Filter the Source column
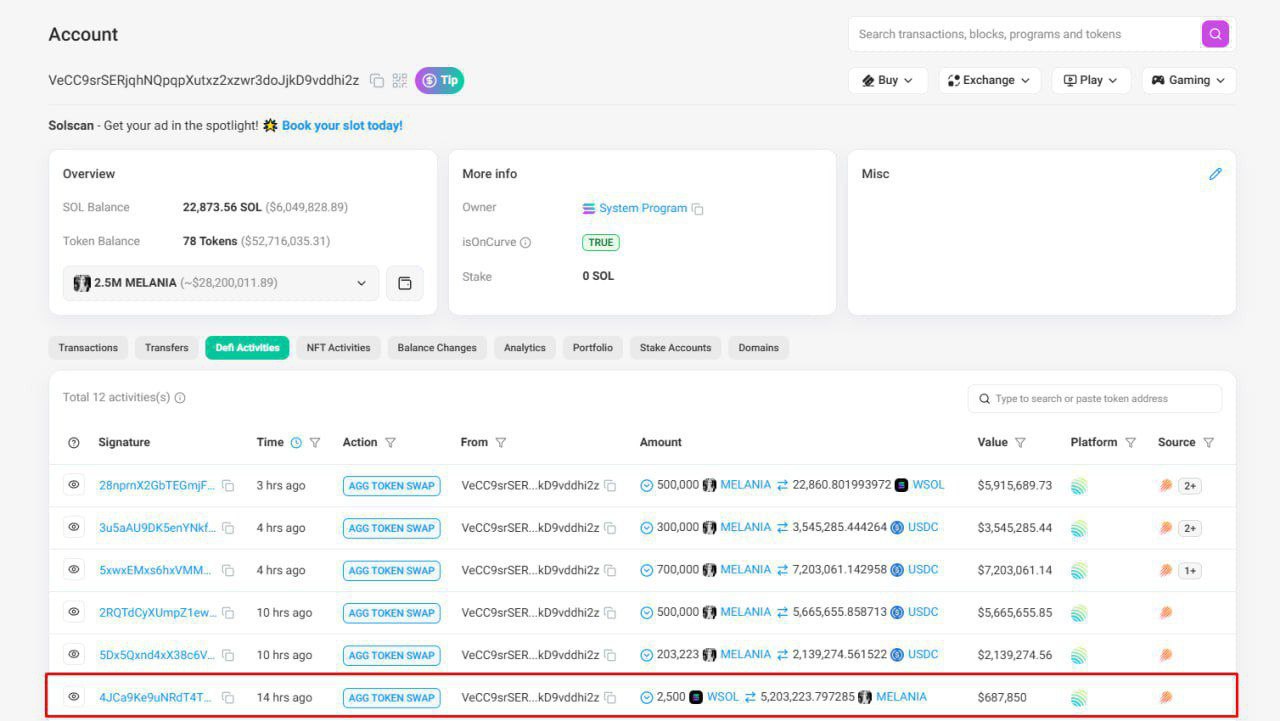 (x=1209, y=443)
